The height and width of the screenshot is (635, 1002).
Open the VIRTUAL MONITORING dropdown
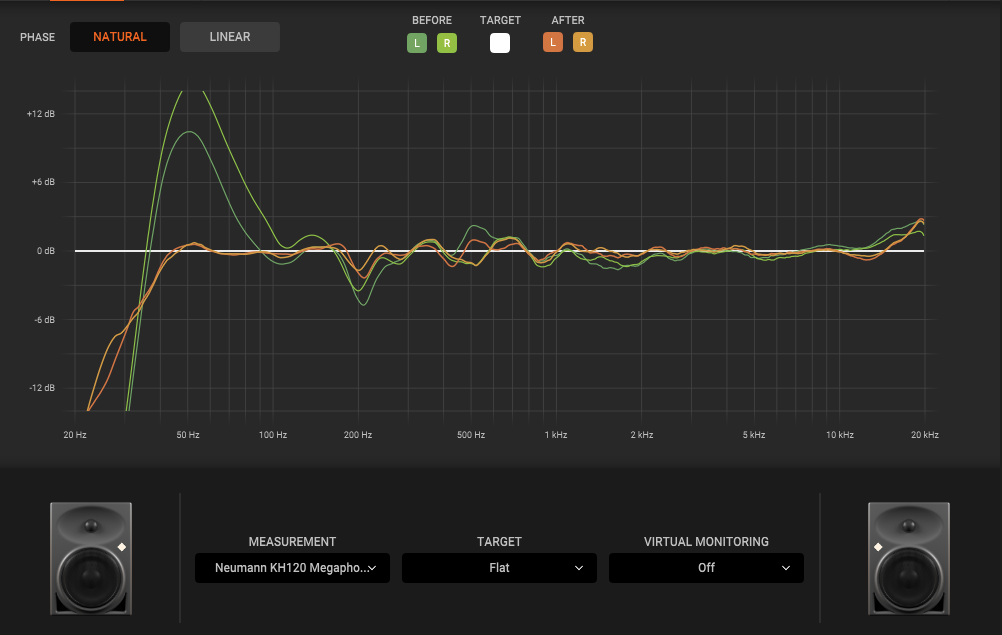pyautogui.click(x=706, y=568)
